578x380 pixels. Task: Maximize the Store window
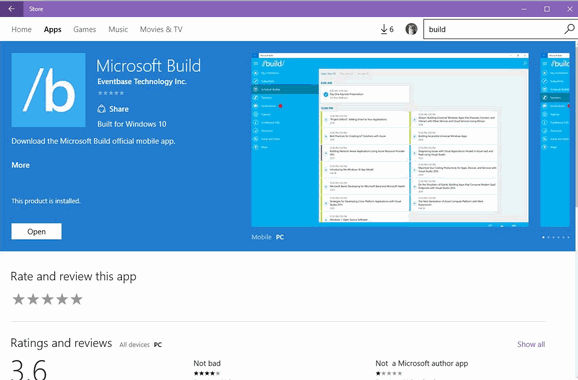(x=547, y=9)
